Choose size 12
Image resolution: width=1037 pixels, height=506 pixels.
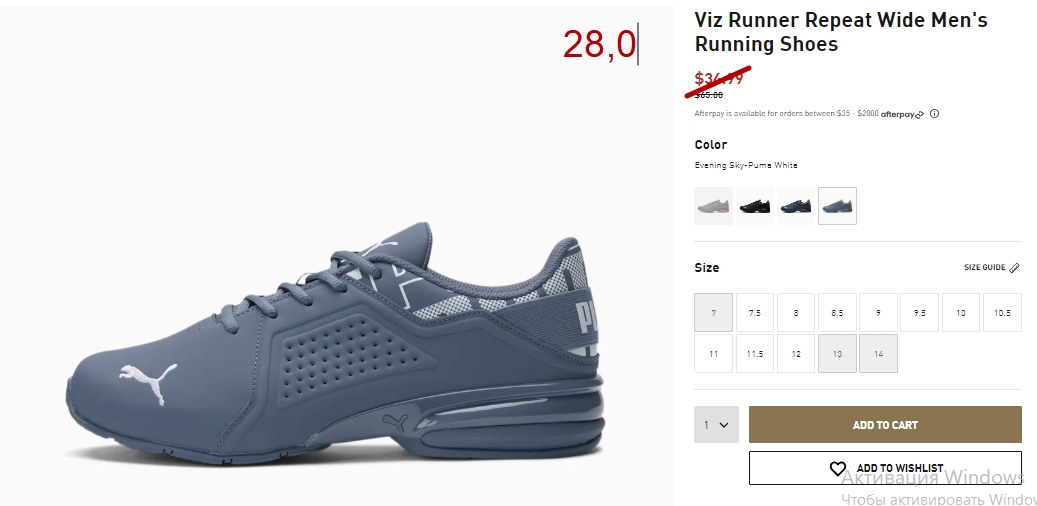(x=796, y=354)
